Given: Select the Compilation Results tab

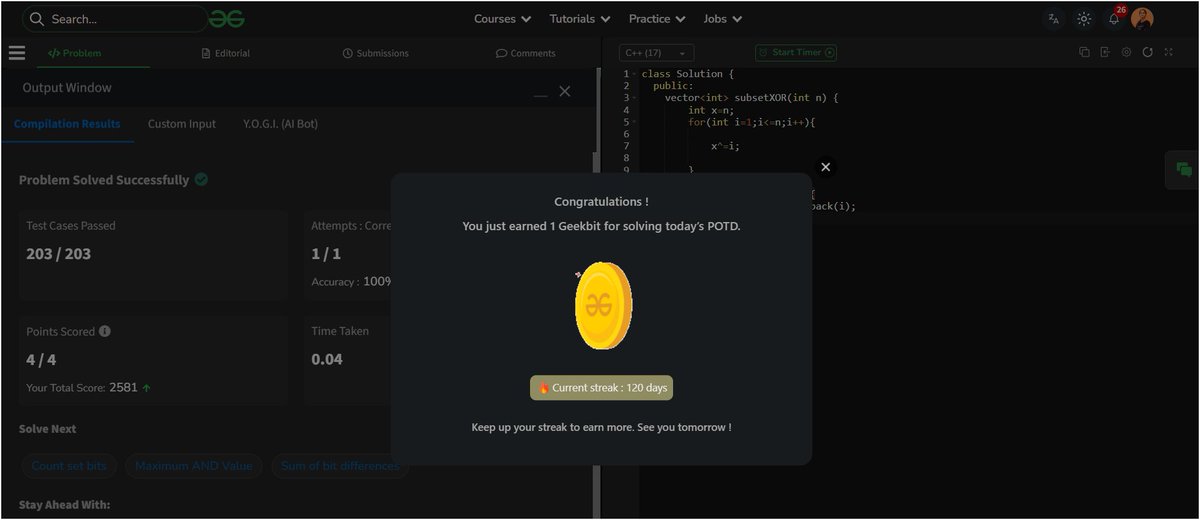Looking at the screenshot, I should (x=67, y=124).
